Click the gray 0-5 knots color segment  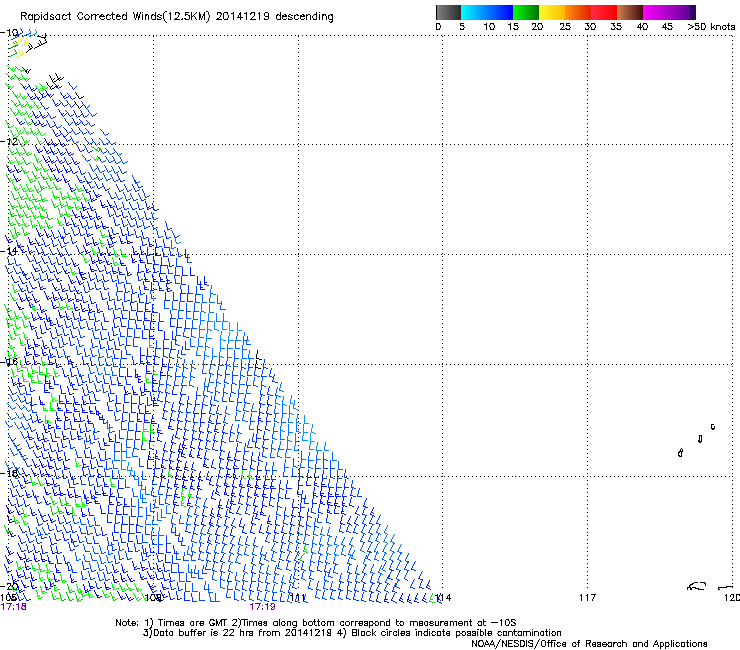tap(448, 12)
